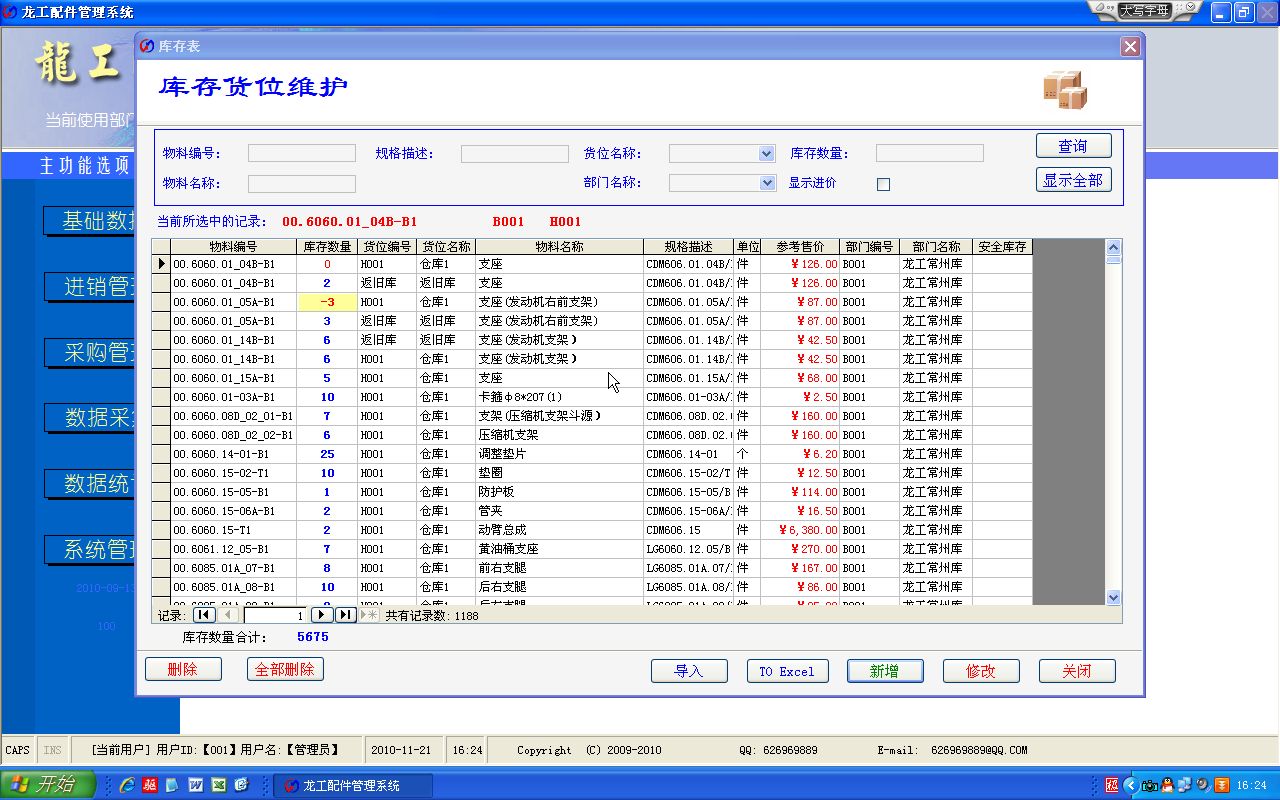Click the 导入 button
Image resolution: width=1280 pixels, height=800 pixels.
(x=689, y=671)
